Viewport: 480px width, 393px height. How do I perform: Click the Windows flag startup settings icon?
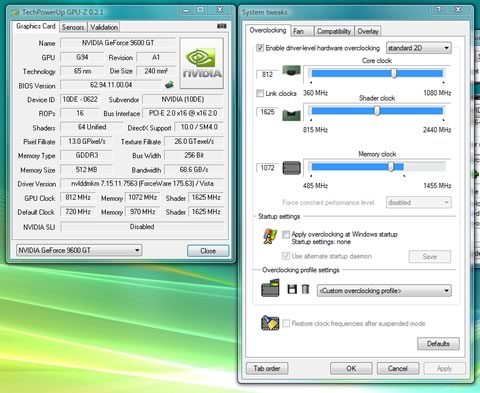[x=270, y=236]
